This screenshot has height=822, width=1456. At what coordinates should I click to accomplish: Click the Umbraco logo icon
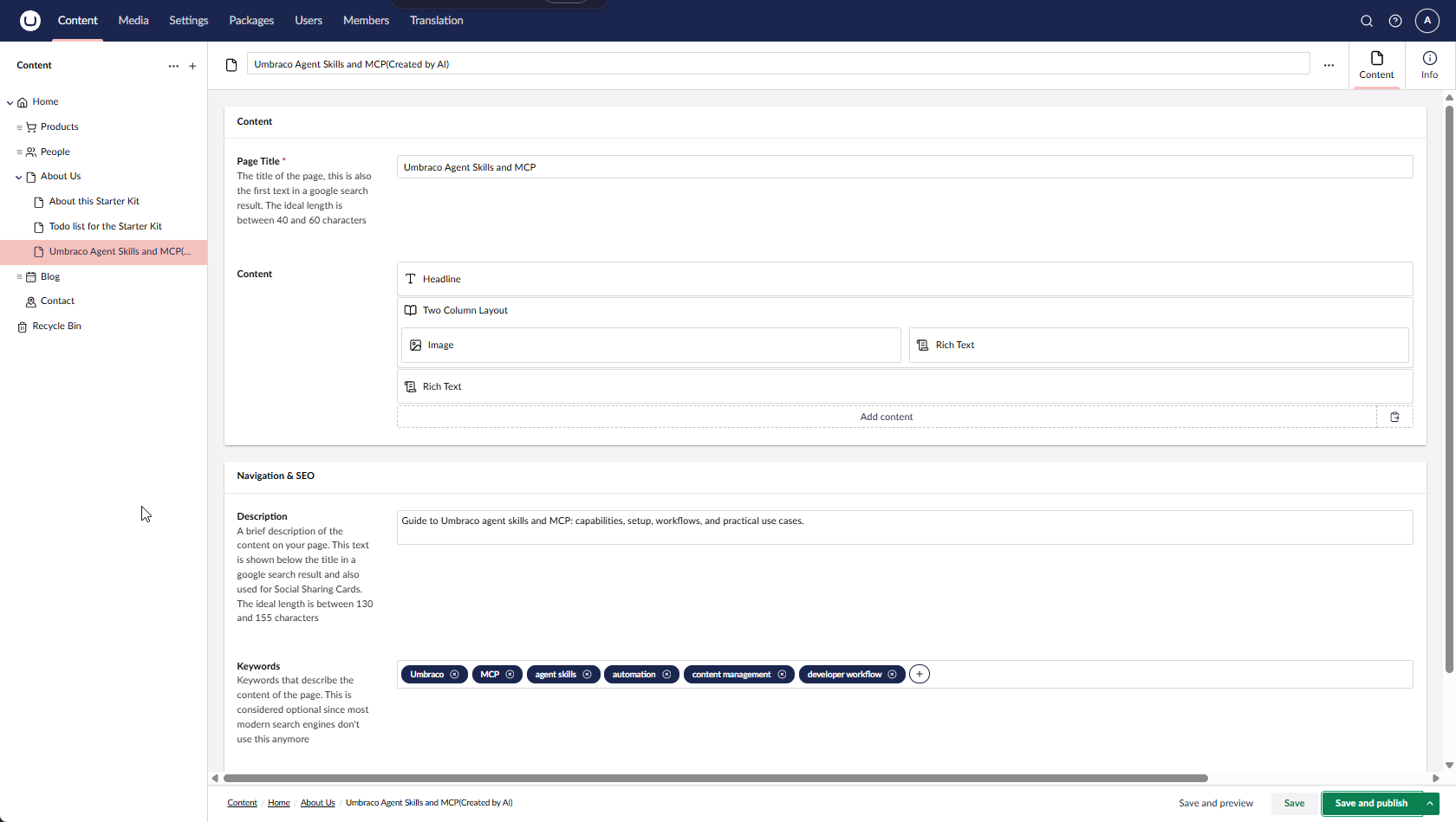point(30,21)
